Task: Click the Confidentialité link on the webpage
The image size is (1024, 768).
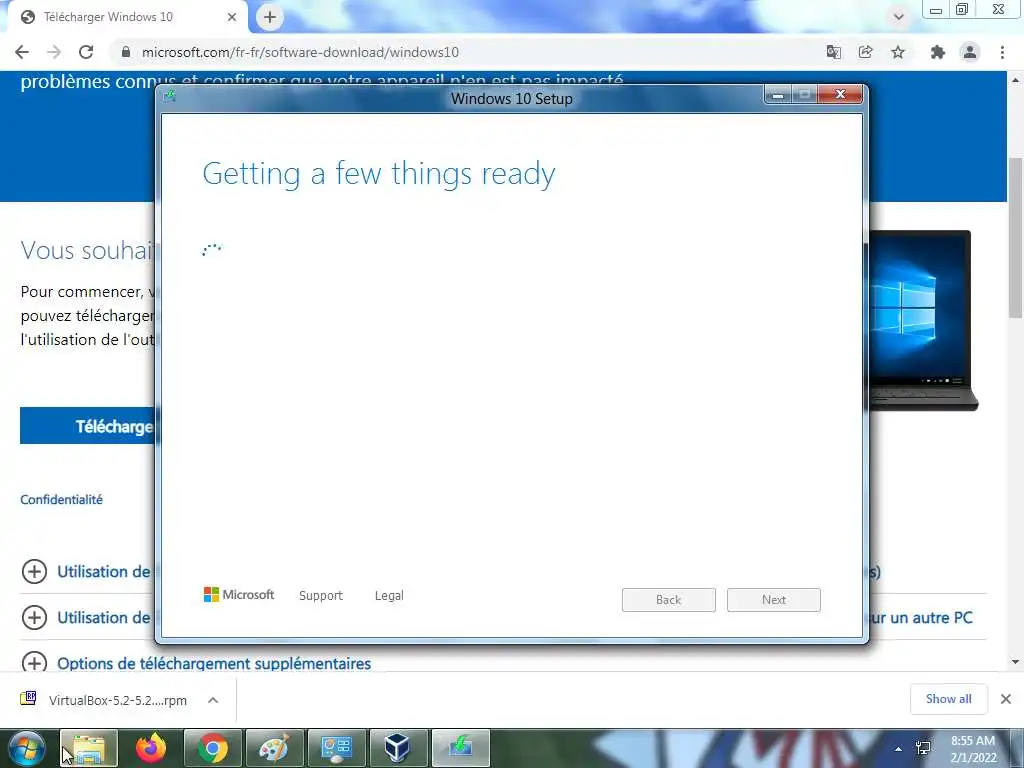Action: coord(61,500)
